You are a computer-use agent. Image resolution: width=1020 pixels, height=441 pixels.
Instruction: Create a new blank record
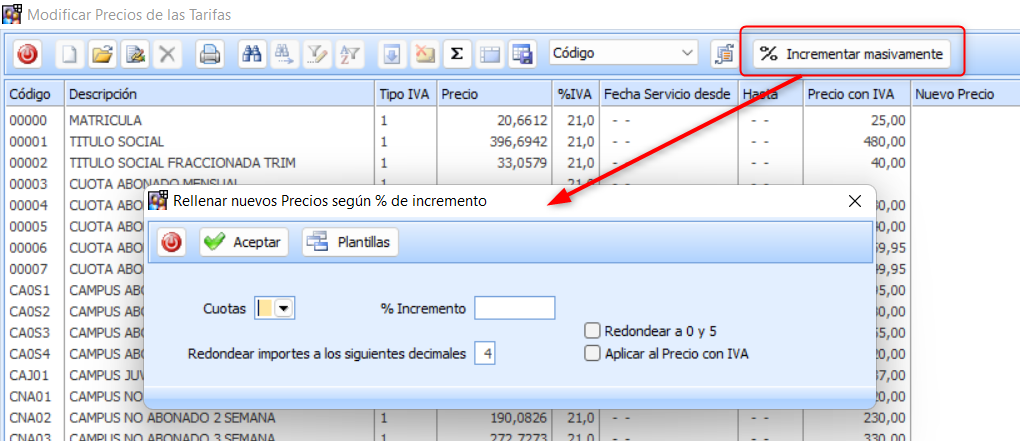coord(70,54)
